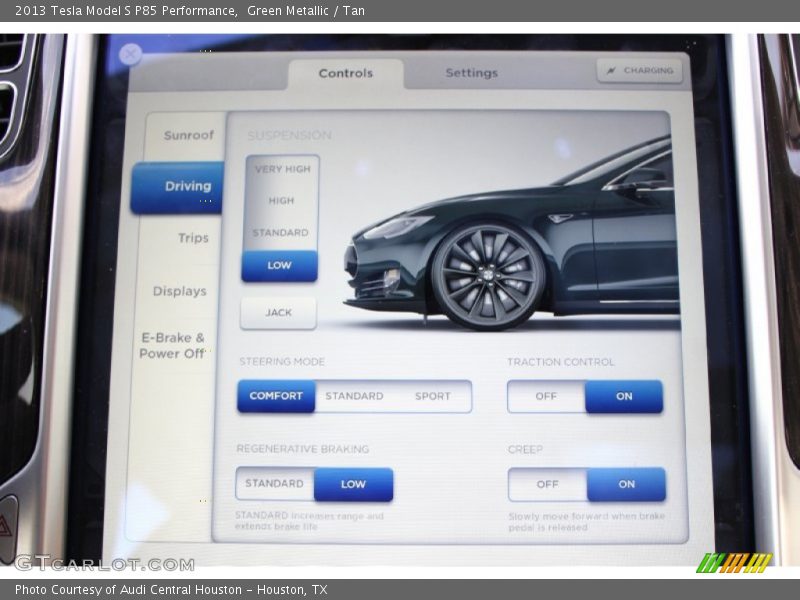Switch to the Settings tab
Image resolution: width=800 pixels, height=600 pixels.
[470, 72]
